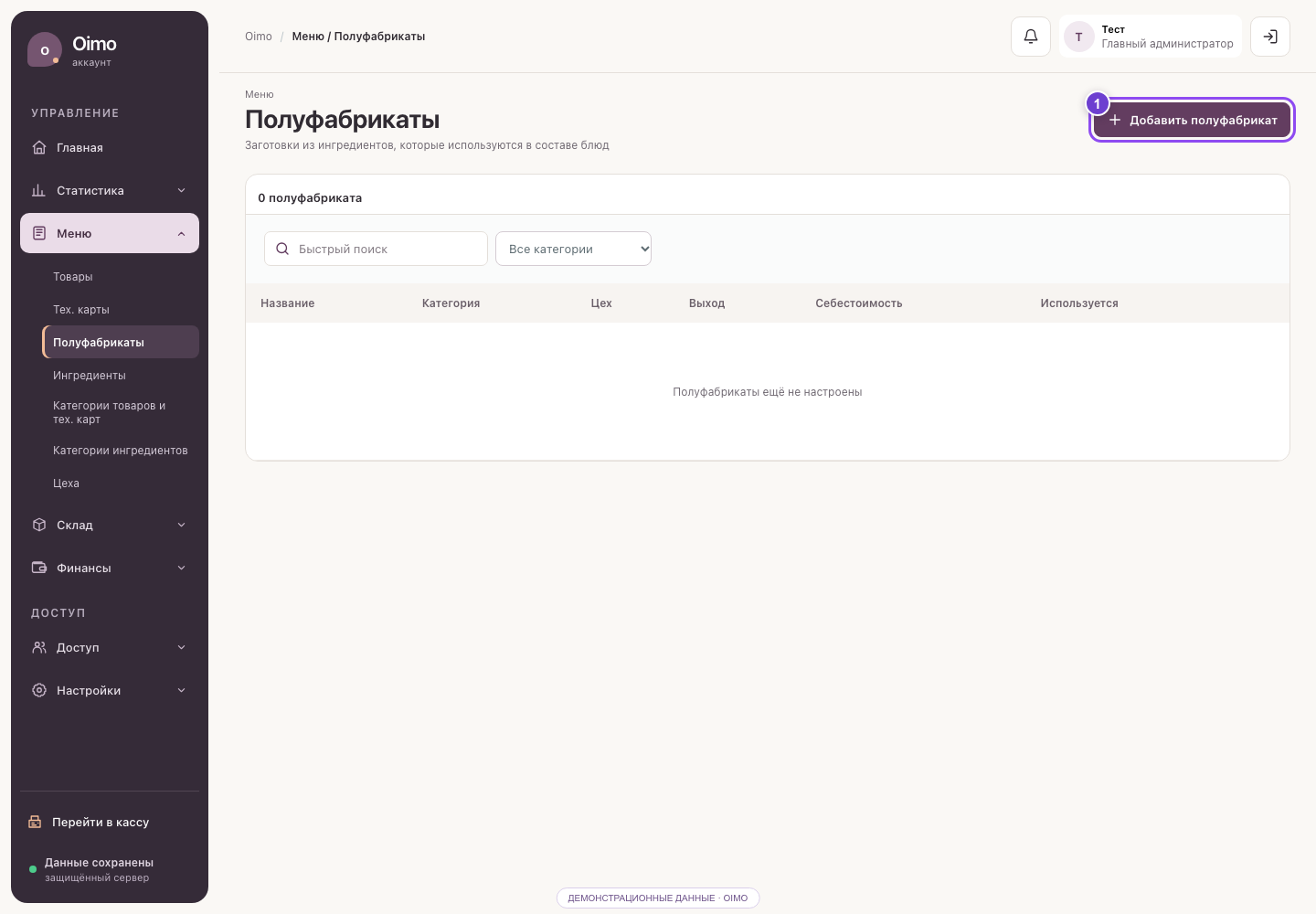The width and height of the screenshot is (1316, 914).
Task: Click the Выход column header
Action: 706,303
